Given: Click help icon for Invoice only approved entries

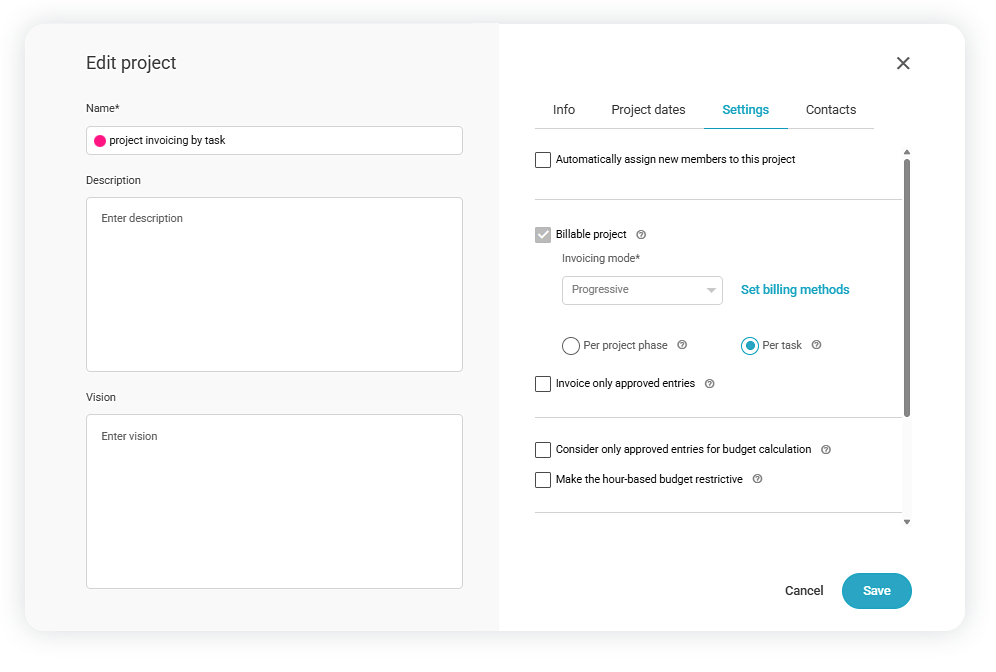Looking at the screenshot, I should point(709,384).
